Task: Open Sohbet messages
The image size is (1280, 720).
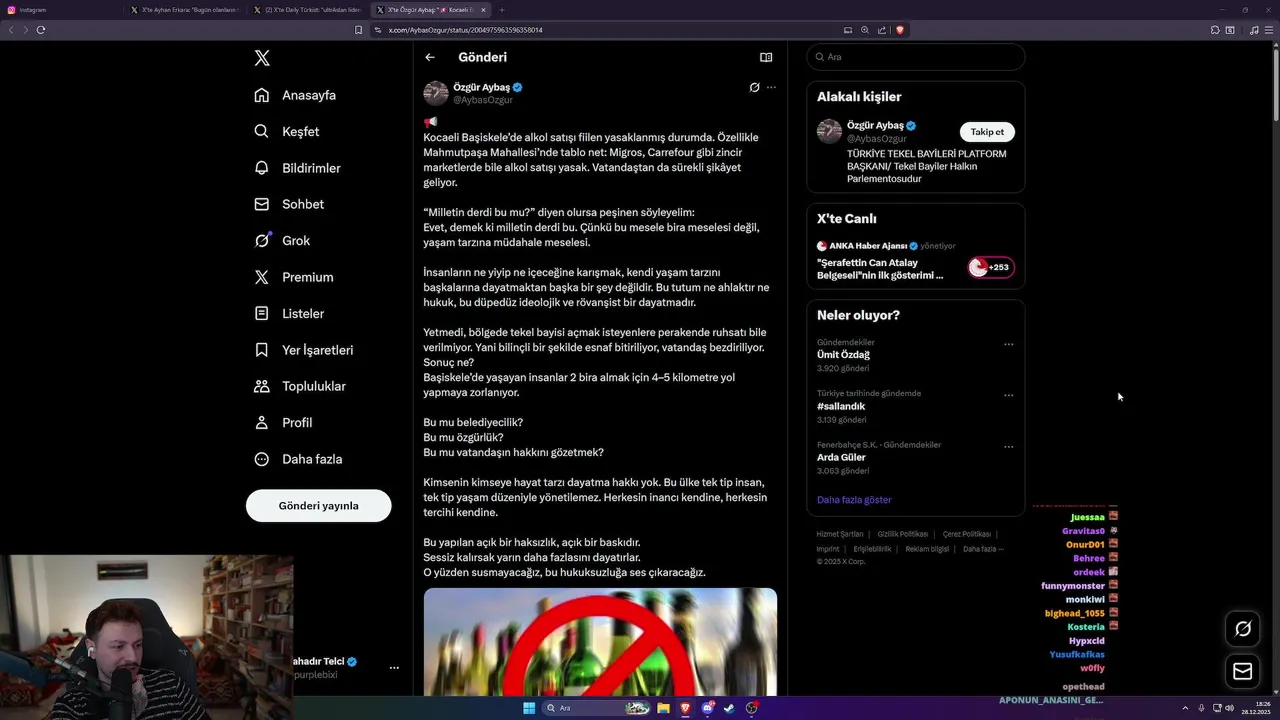Action: (x=289, y=204)
